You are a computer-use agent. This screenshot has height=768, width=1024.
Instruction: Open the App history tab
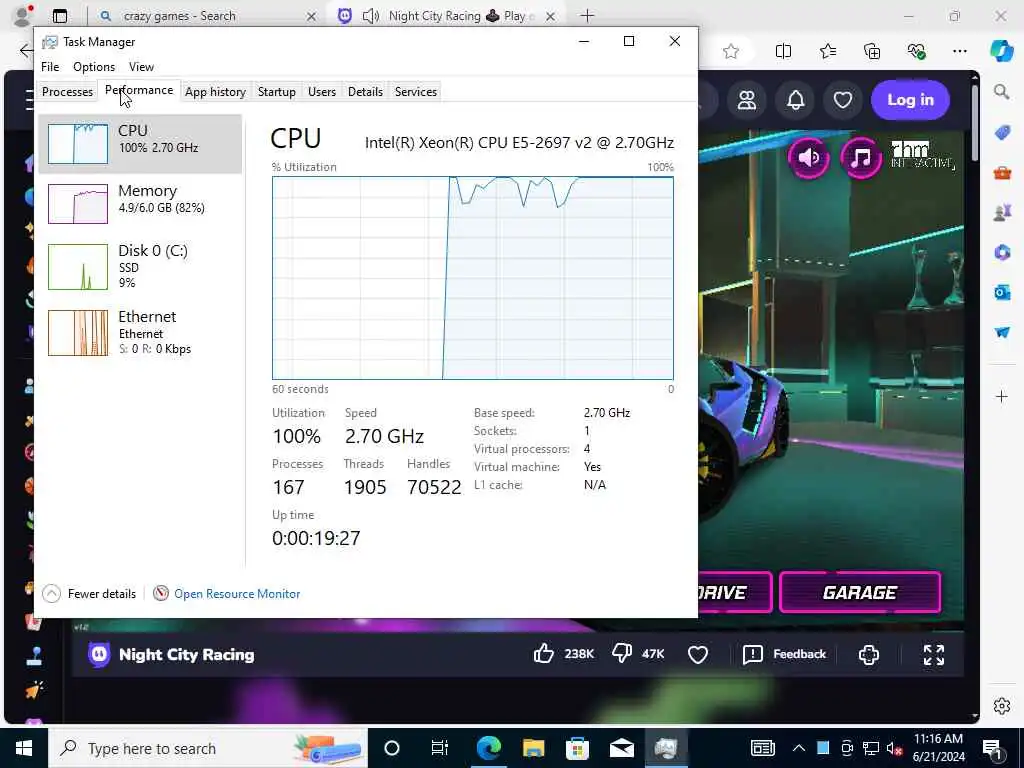coord(215,92)
